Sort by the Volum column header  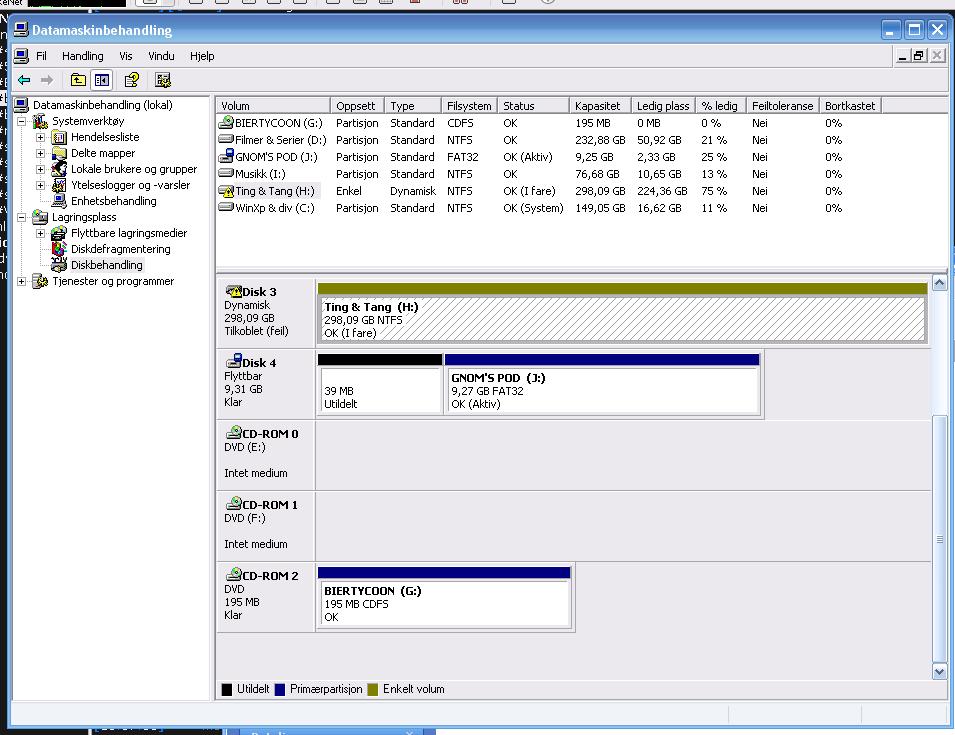coord(273,106)
